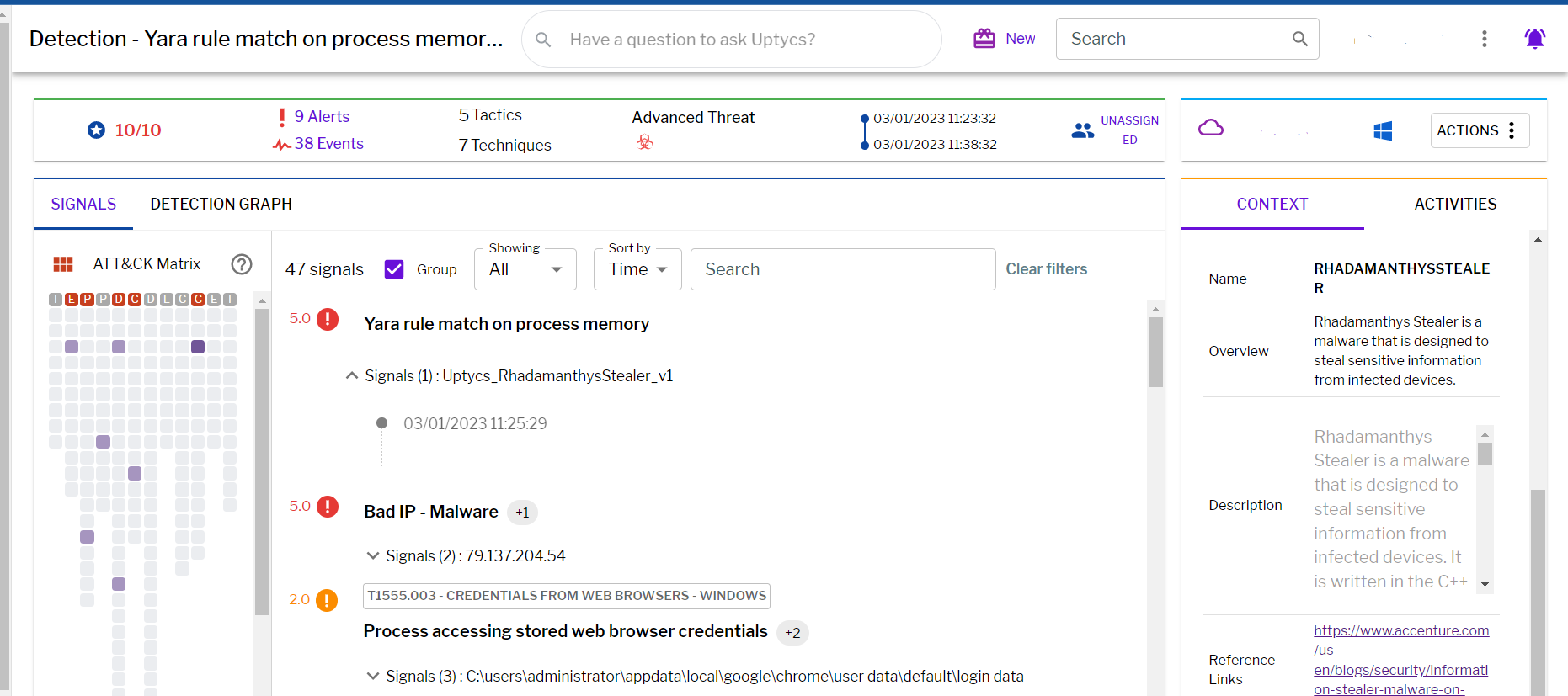
Task: Click orange severity icon for browser credentials signal
Action: click(327, 600)
